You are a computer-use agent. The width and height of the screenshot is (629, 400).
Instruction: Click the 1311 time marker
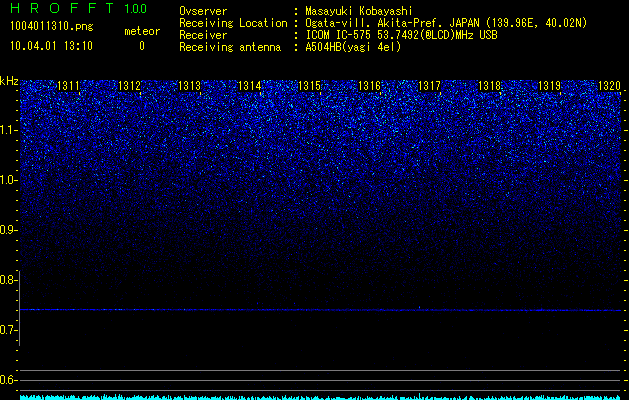click(69, 85)
